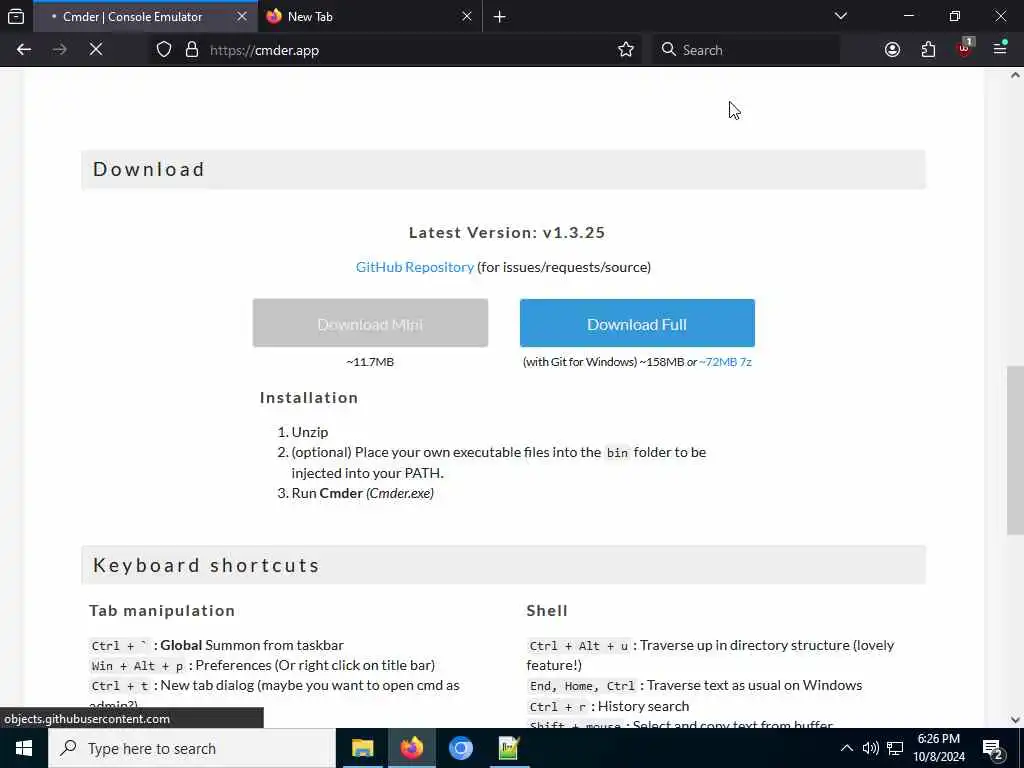Image resolution: width=1024 pixels, height=768 pixels.
Task: Click the Win + Alt + p shortcut
Action: [138, 666]
